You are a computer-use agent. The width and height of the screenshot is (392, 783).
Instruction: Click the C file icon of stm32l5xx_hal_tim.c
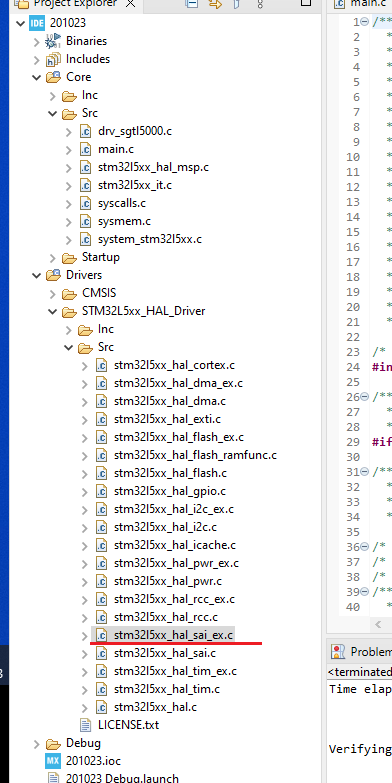pyautogui.click(x=101, y=689)
